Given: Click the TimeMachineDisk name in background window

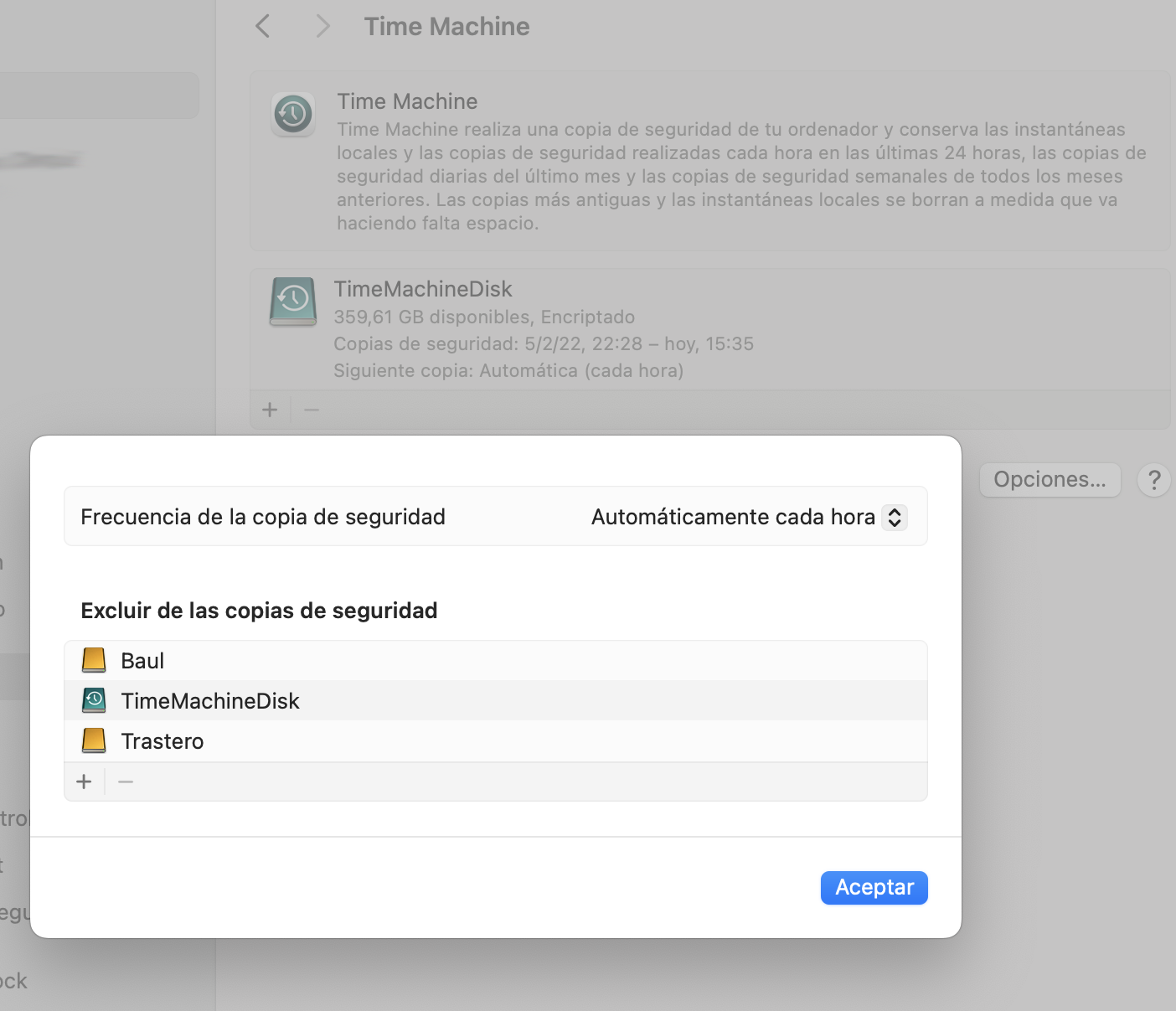Looking at the screenshot, I should (x=423, y=289).
